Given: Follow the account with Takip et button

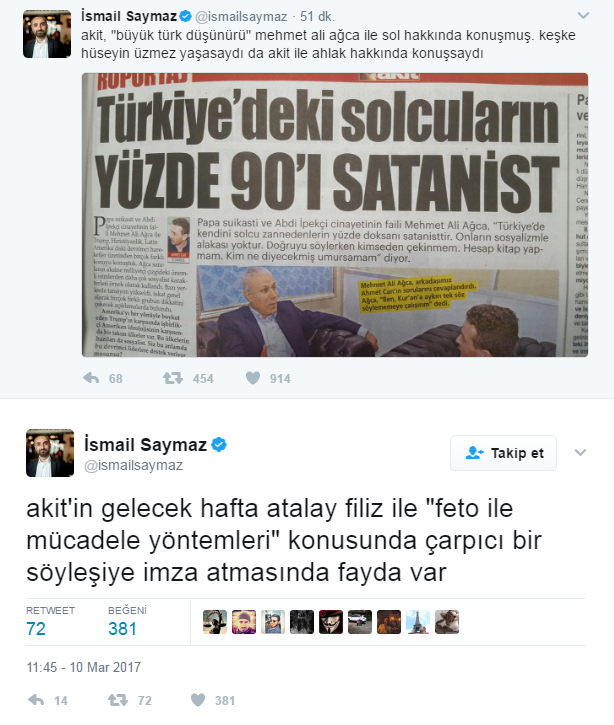Looking at the screenshot, I should pyautogui.click(x=503, y=453).
